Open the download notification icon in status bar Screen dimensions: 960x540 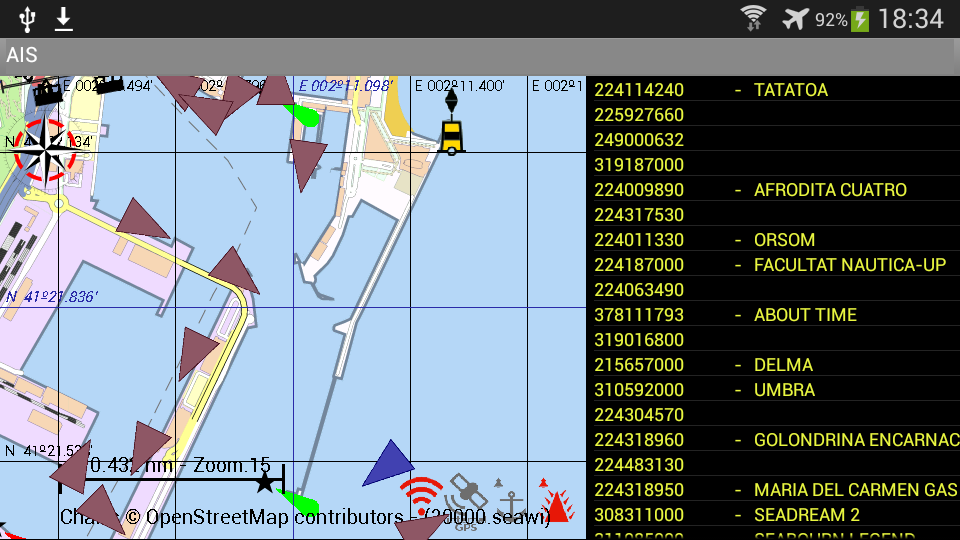pos(64,19)
